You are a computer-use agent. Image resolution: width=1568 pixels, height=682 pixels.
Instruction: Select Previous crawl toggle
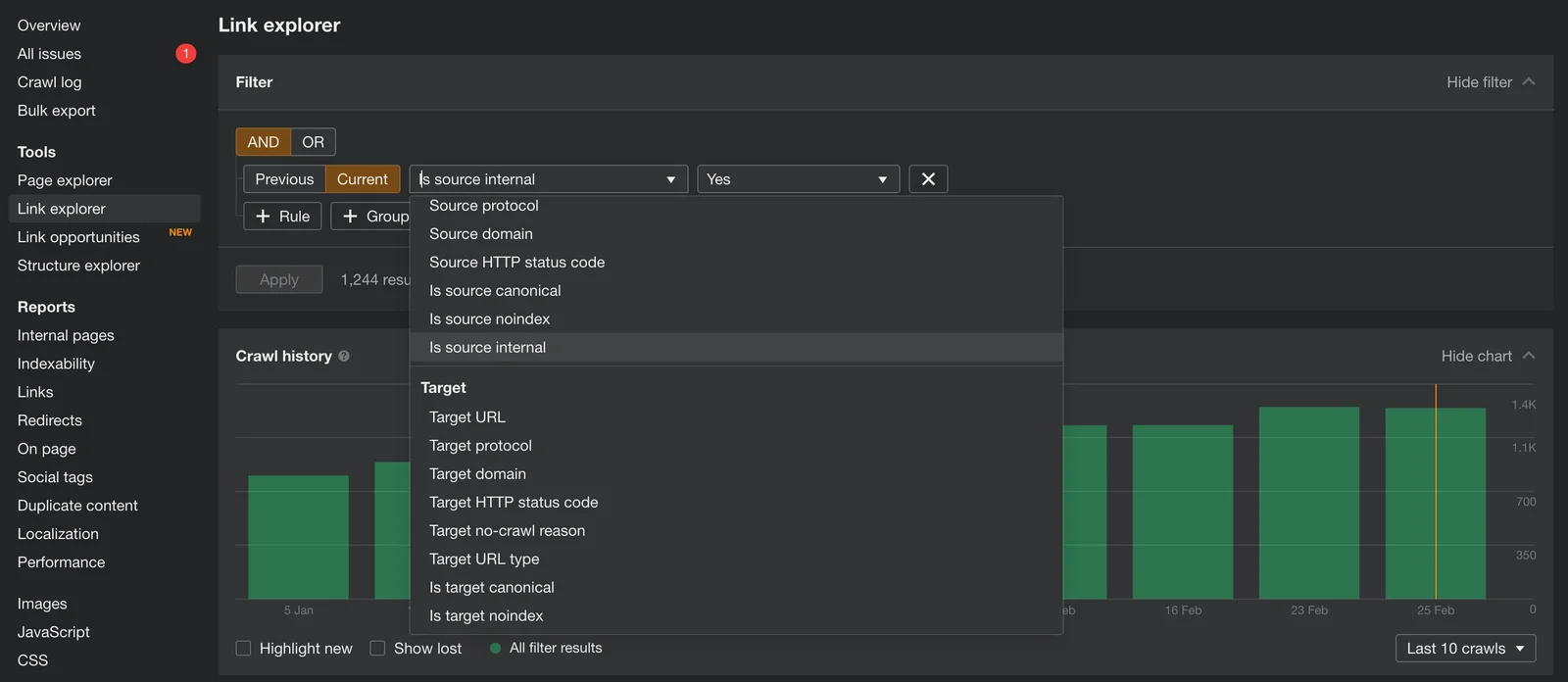284,179
